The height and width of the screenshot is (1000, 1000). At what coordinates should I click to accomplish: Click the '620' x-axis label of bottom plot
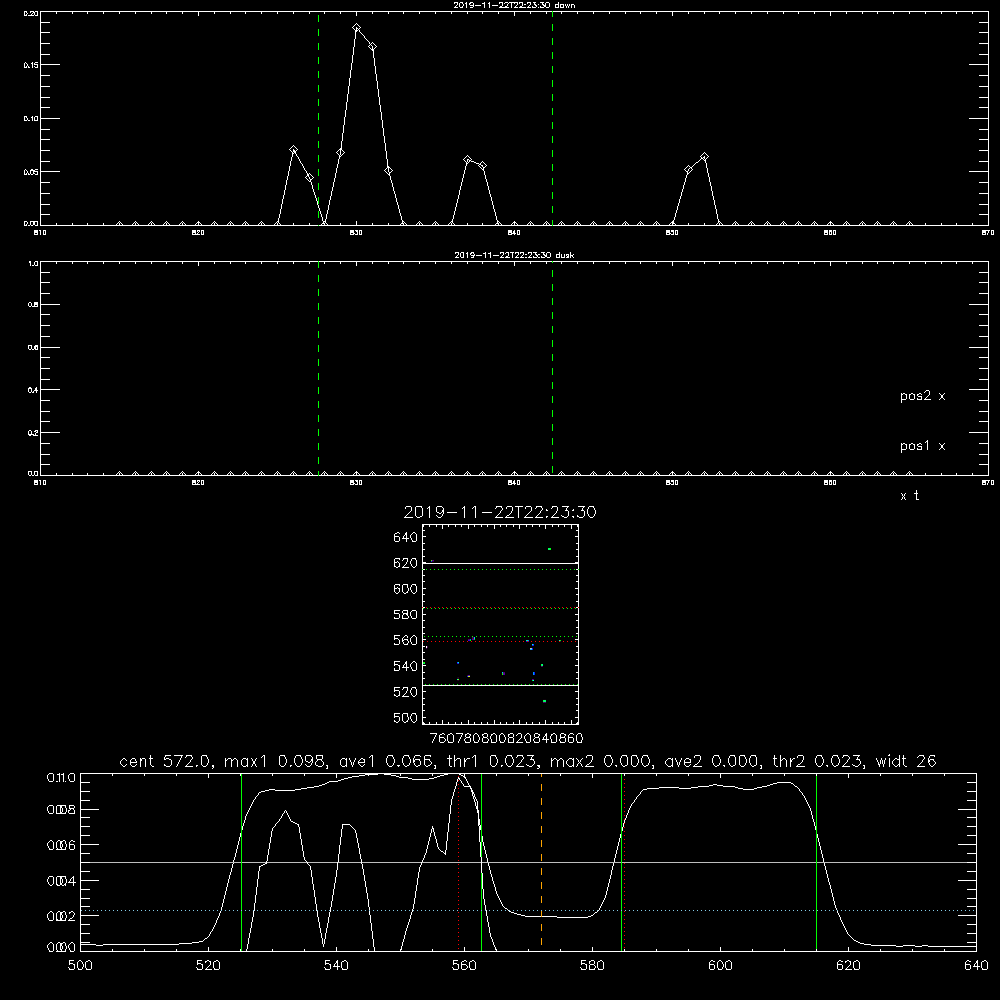(x=848, y=966)
